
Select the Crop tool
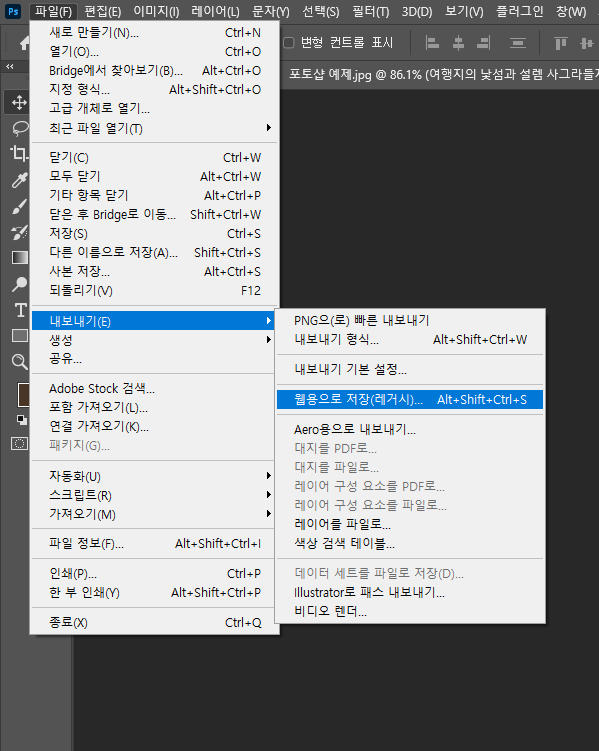point(19,154)
